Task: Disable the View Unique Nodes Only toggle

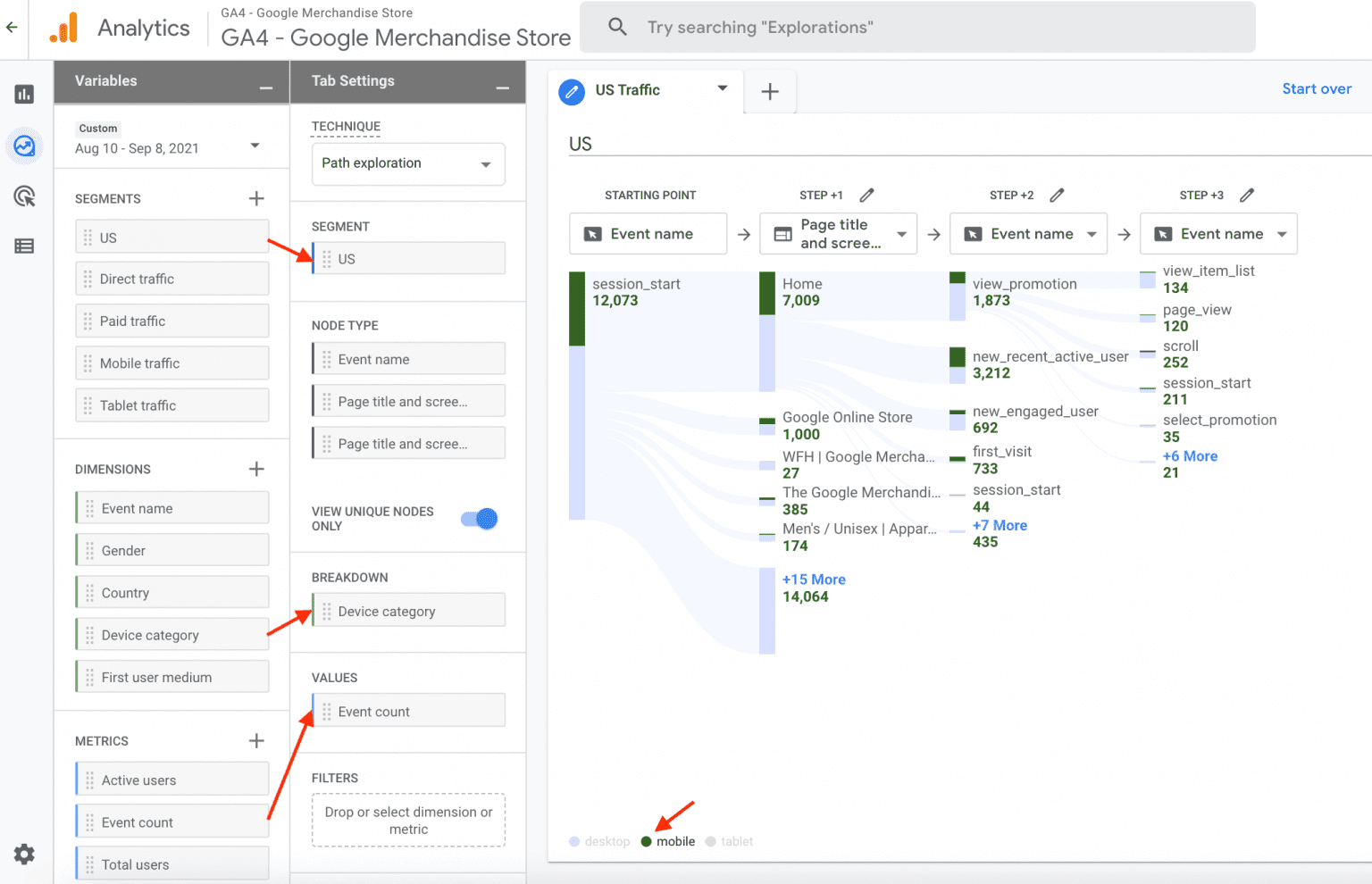Action: (x=480, y=519)
